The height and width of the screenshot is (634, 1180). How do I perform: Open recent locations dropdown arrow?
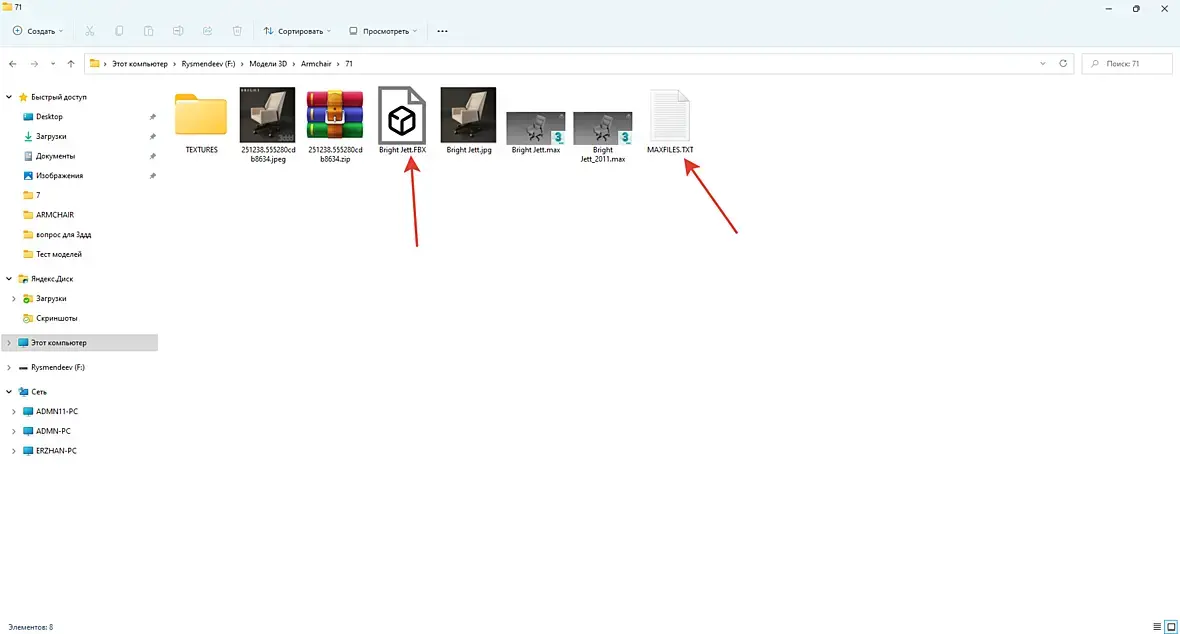click(x=53, y=64)
